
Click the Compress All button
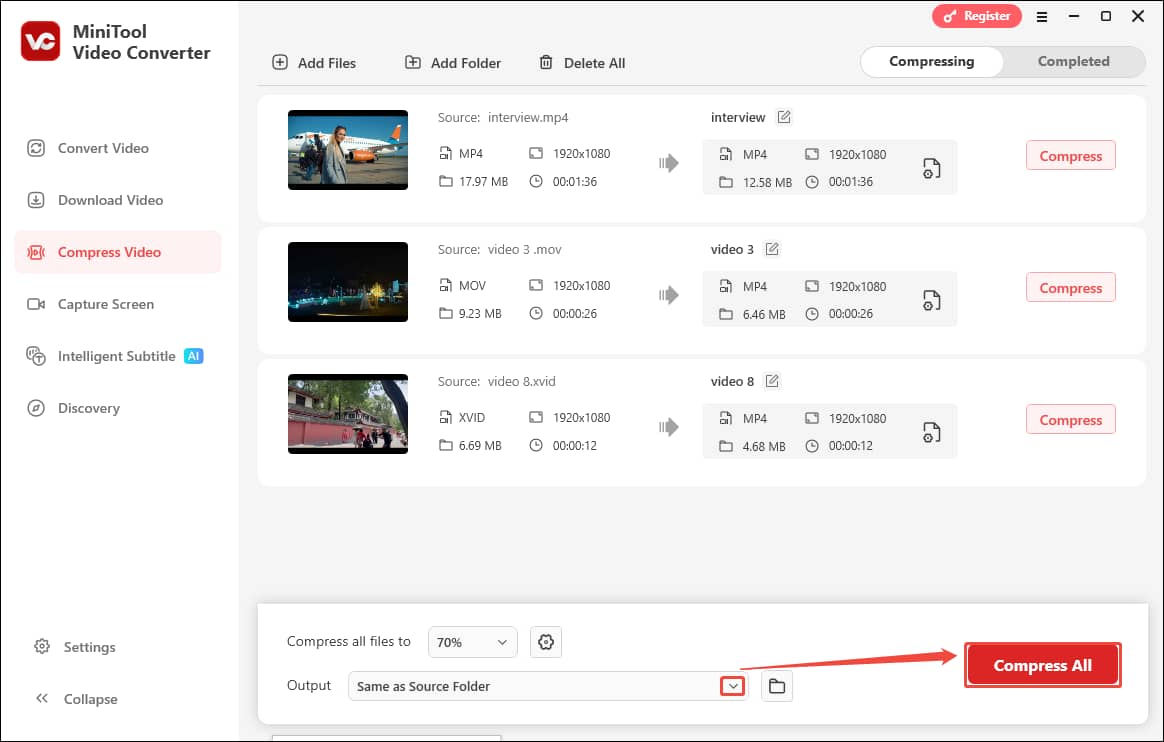[1042, 664]
